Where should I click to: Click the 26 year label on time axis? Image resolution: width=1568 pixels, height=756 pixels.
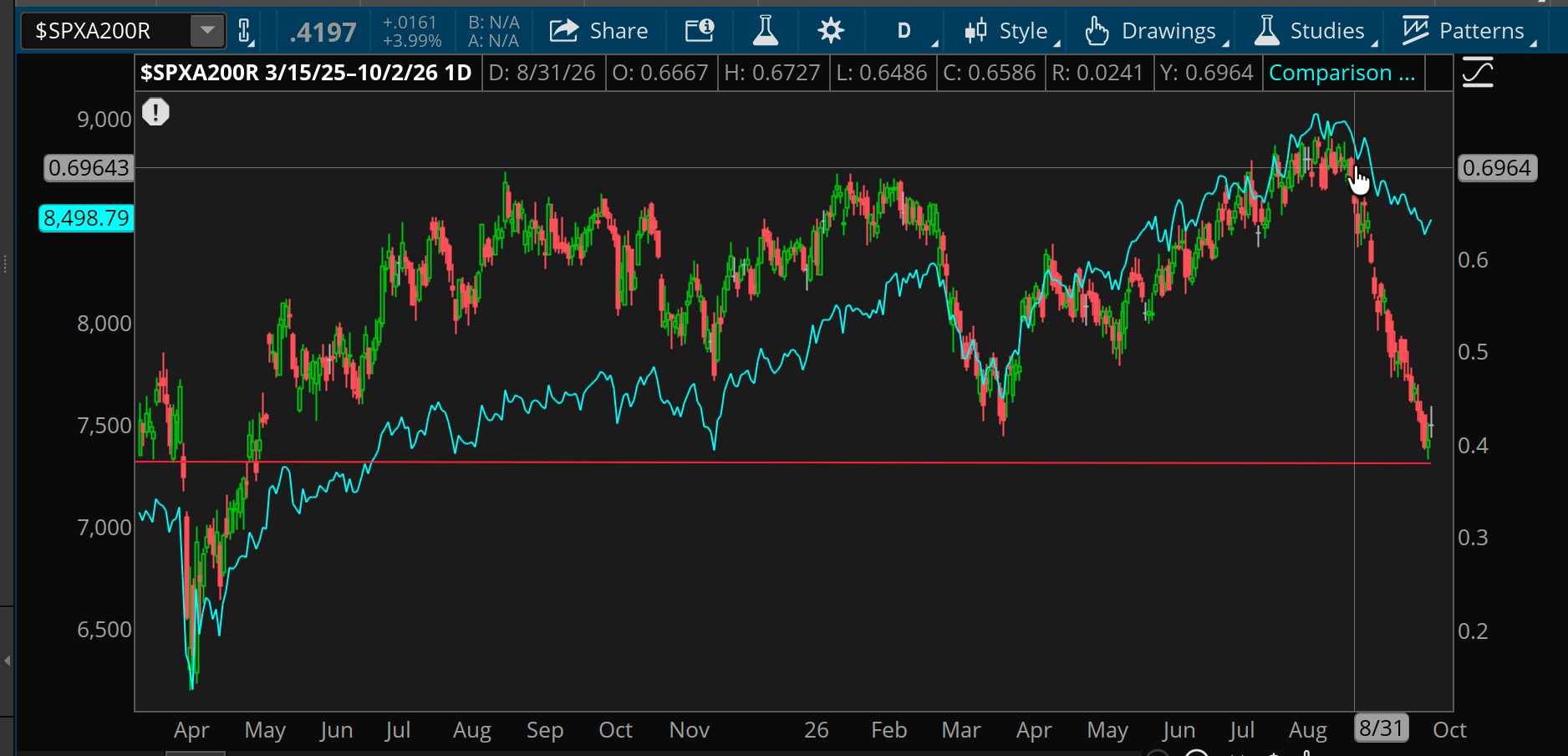tap(817, 730)
